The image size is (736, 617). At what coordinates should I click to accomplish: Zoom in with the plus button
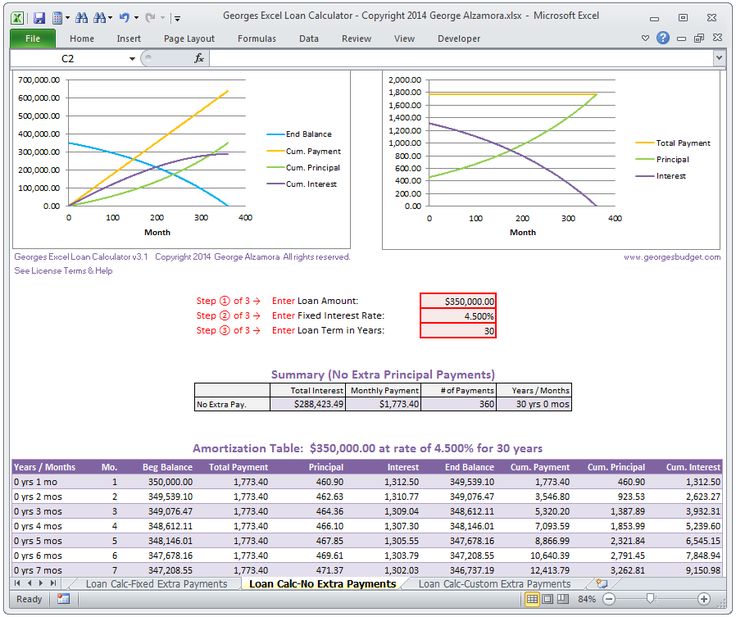(x=704, y=599)
